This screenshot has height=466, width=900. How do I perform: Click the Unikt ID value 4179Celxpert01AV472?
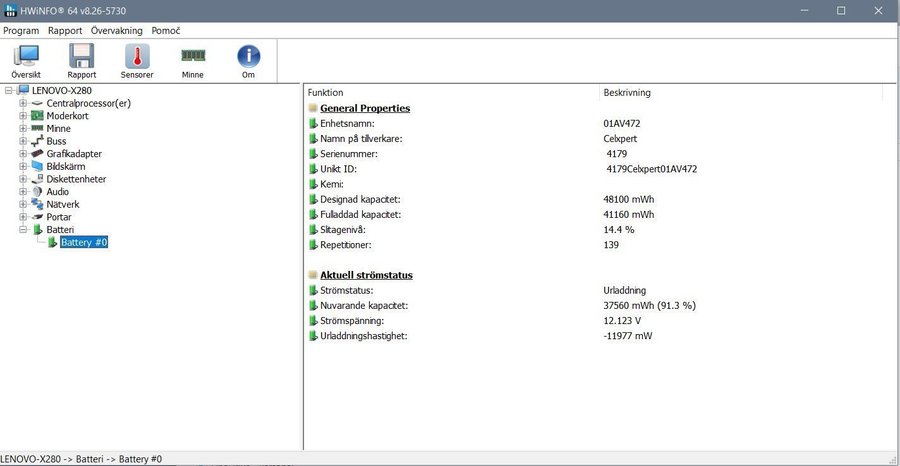tap(651, 169)
